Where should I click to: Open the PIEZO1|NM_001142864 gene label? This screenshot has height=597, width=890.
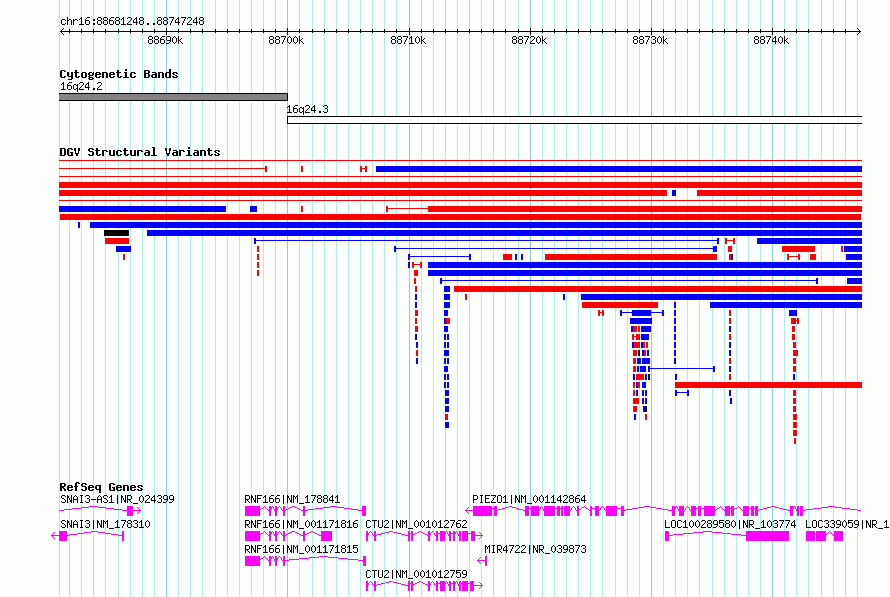529,499
